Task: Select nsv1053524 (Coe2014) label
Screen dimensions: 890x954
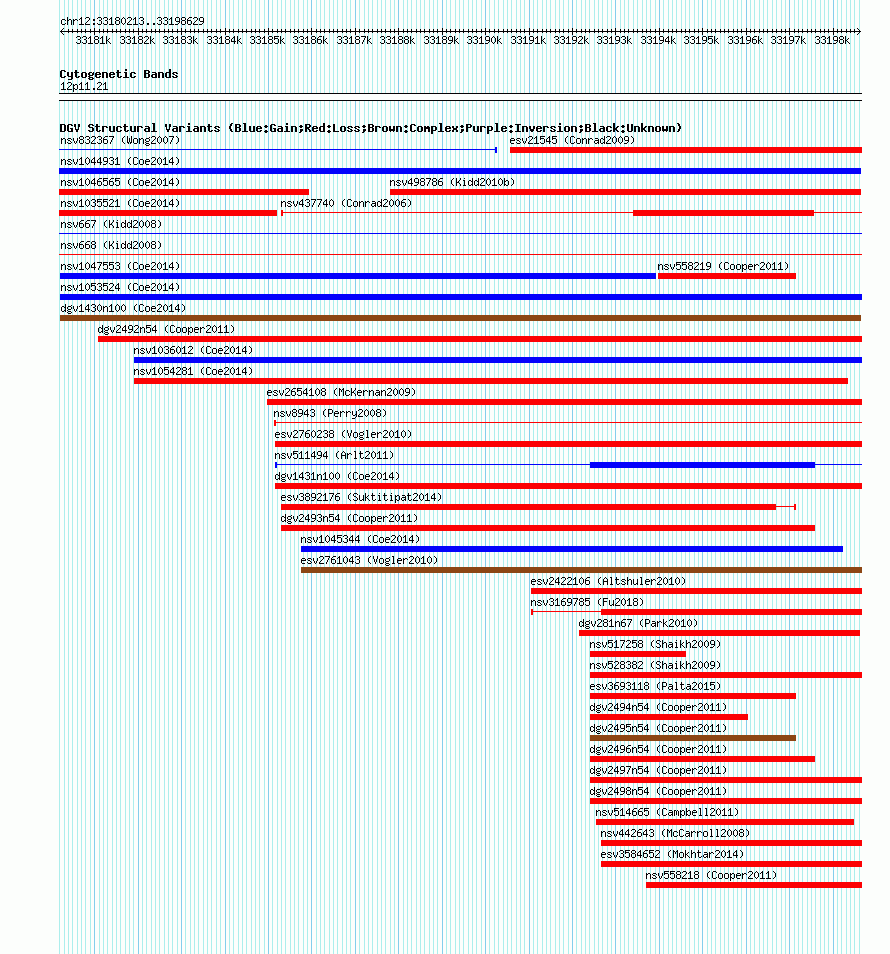Action: tap(120, 287)
